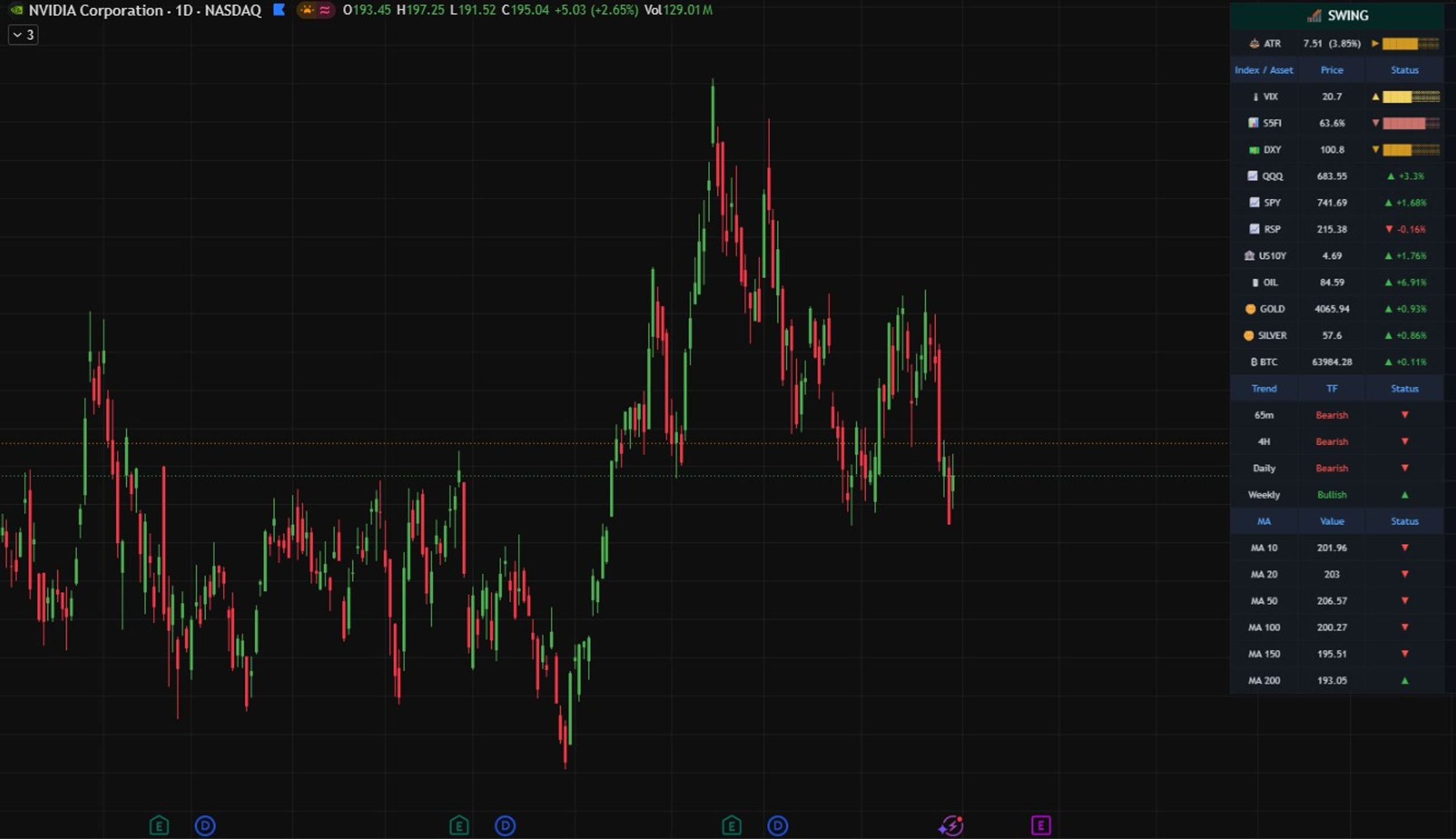Click the GOLD coin icon
1456x839 pixels.
coord(1250,309)
